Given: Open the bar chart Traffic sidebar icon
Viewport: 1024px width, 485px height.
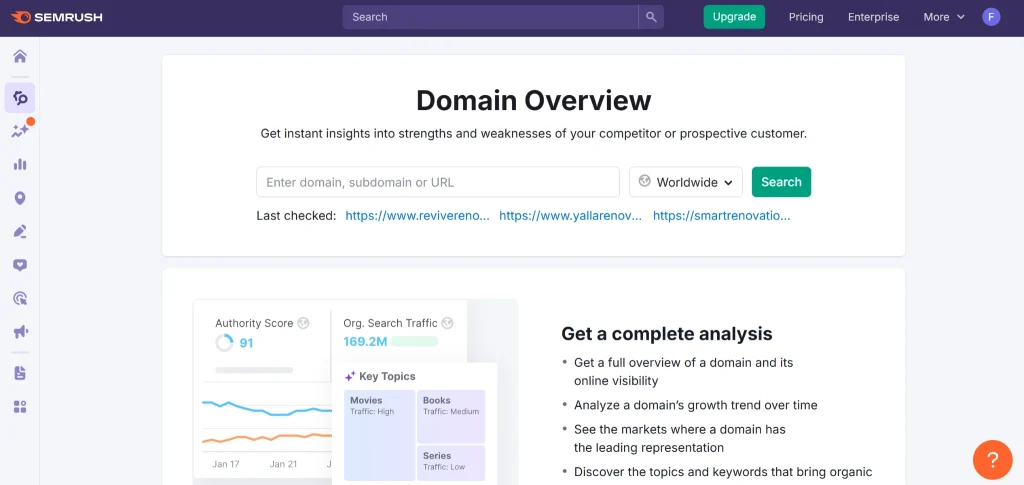Looking at the screenshot, I should point(20,164).
